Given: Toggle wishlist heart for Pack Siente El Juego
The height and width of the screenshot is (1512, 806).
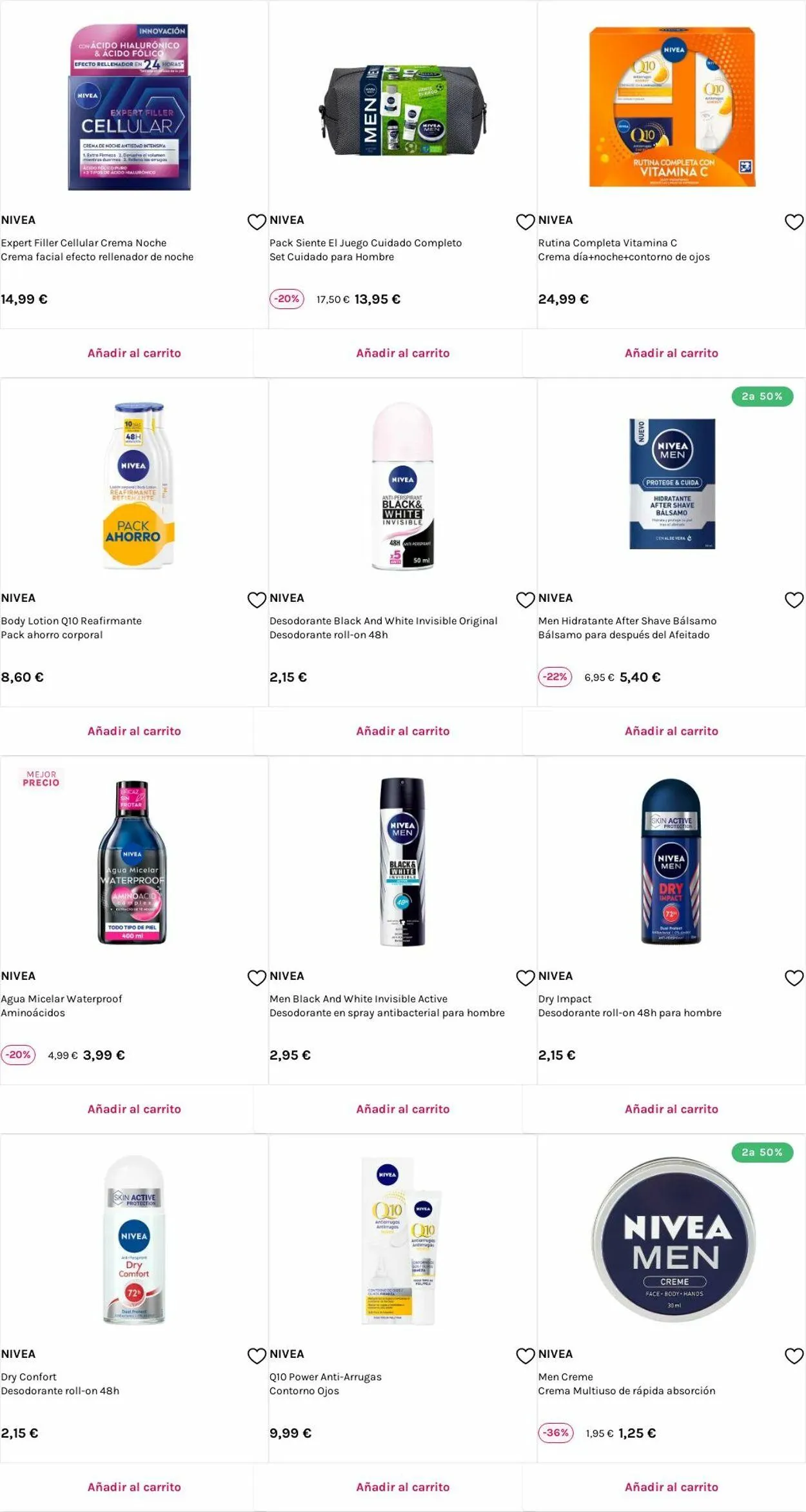Looking at the screenshot, I should pyautogui.click(x=526, y=222).
